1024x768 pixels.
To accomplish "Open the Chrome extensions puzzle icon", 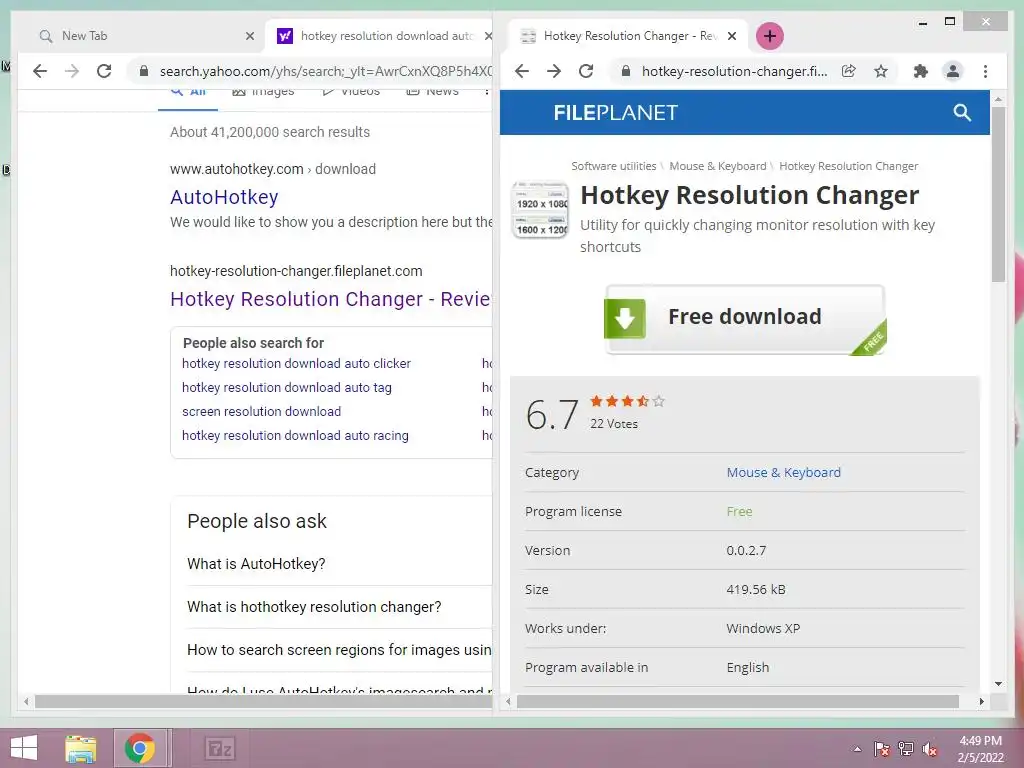I will tap(921, 71).
